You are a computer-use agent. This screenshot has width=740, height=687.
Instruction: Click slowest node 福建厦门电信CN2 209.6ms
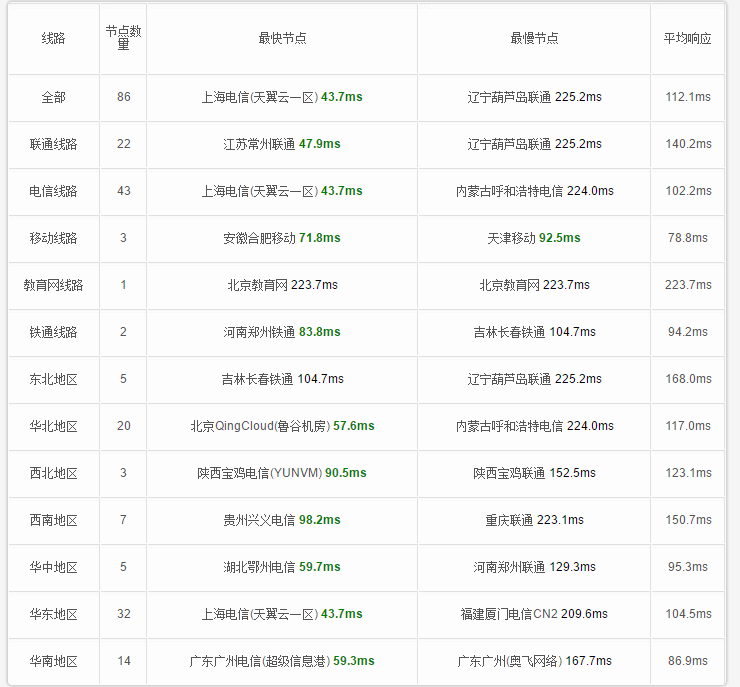pos(534,614)
